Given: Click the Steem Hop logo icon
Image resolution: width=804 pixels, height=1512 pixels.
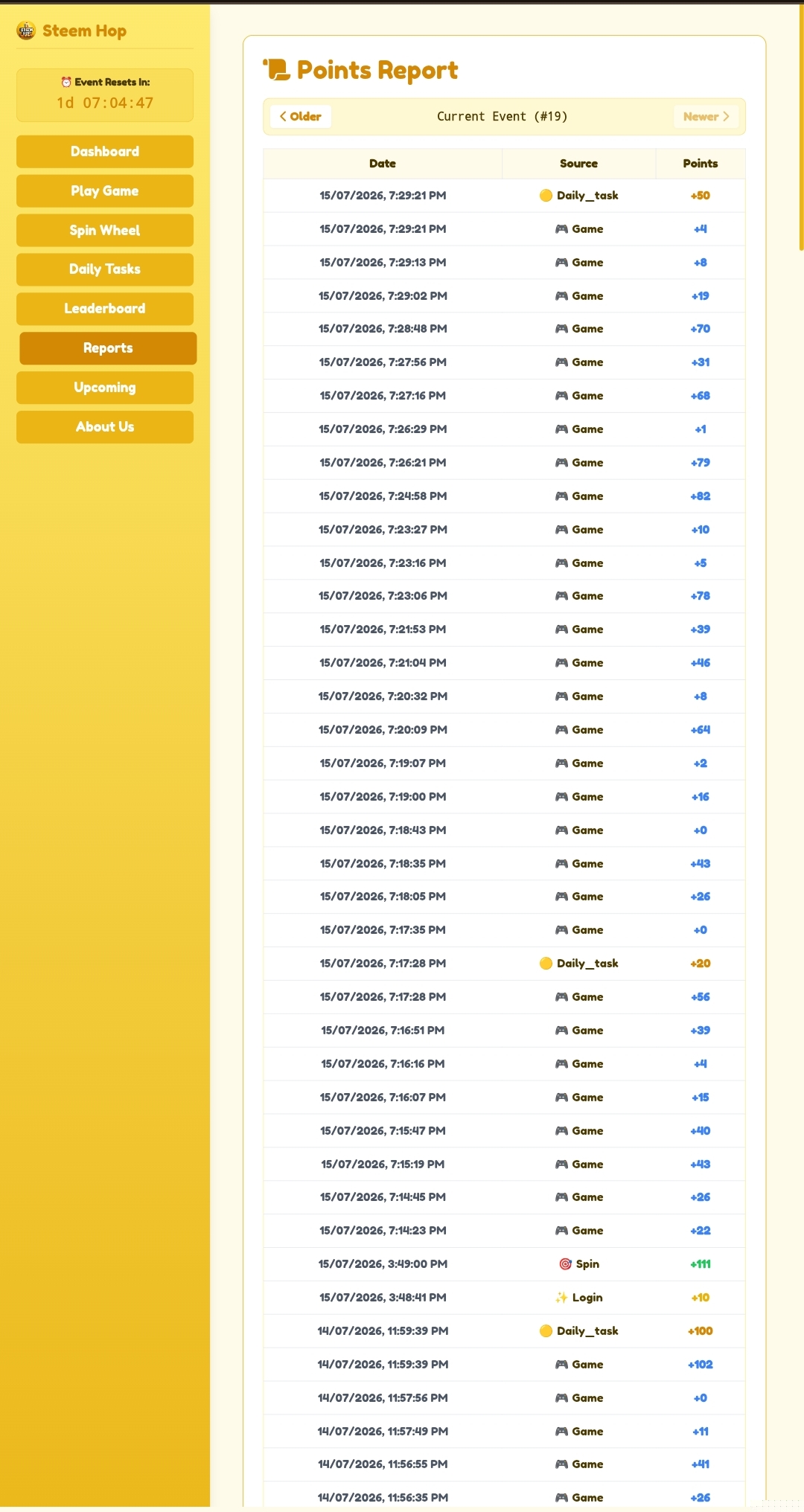Looking at the screenshot, I should click(26, 31).
